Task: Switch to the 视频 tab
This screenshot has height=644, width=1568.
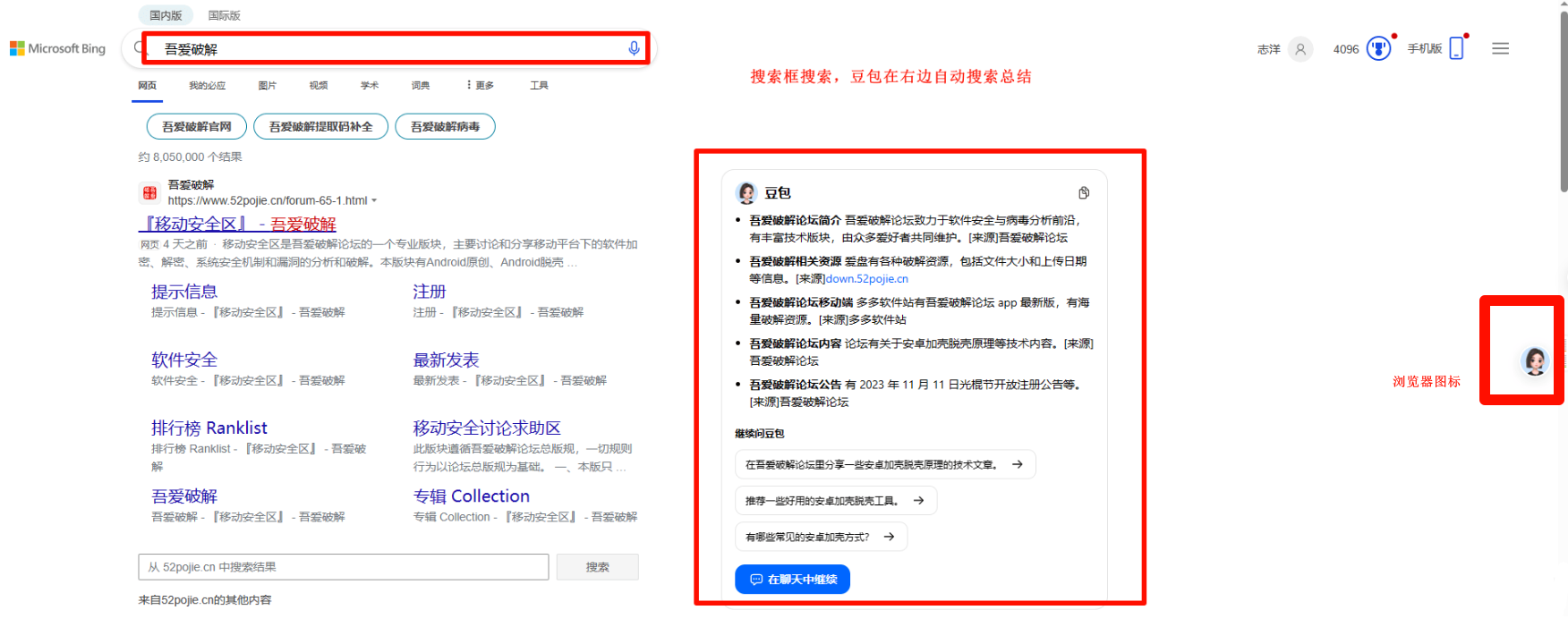Action: (319, 86)
